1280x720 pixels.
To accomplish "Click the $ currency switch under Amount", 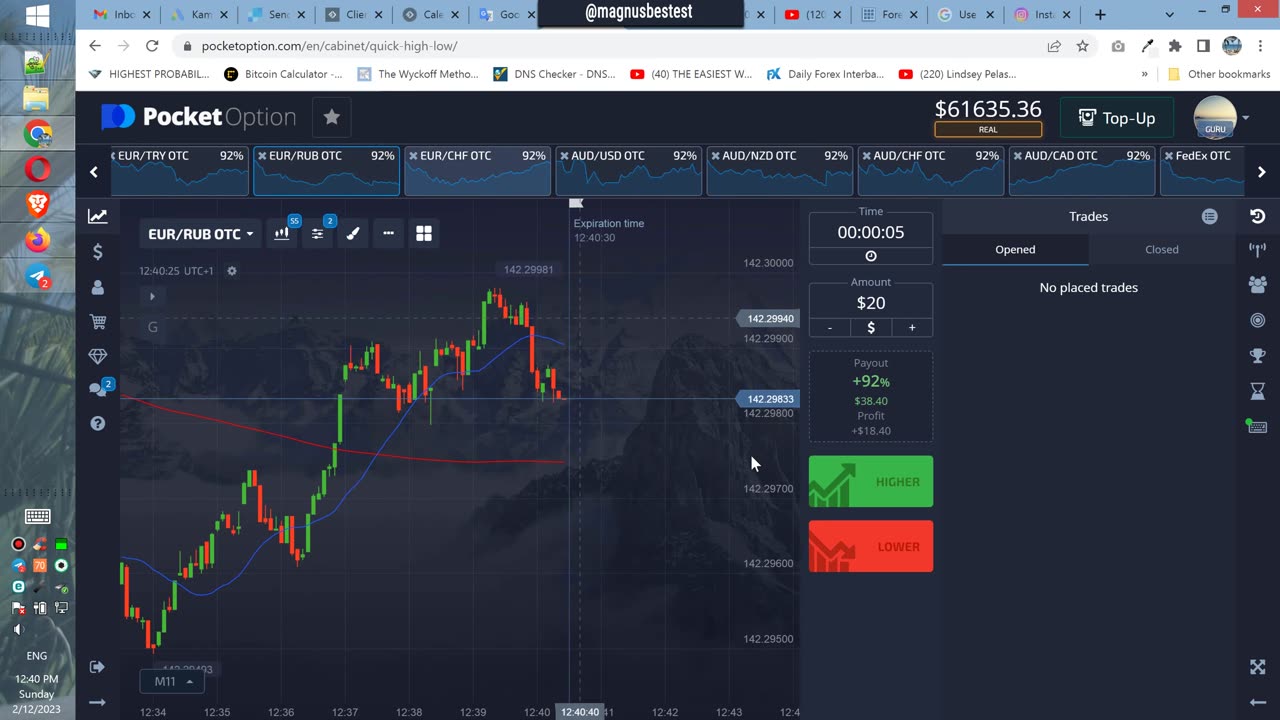I will coord(870,327).
